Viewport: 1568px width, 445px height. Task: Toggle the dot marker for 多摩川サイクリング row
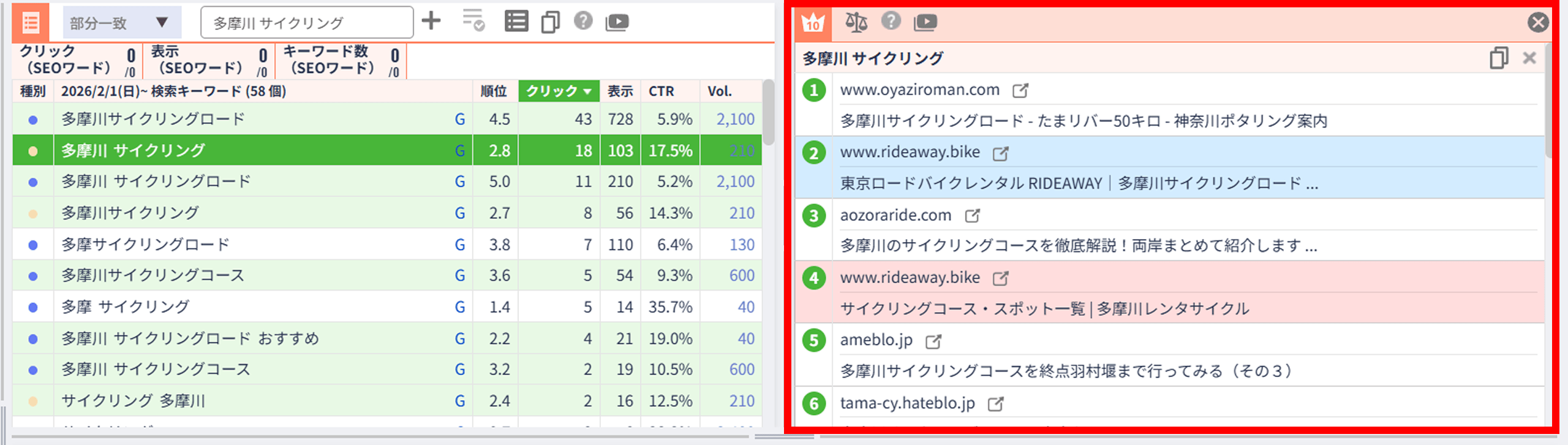click(33, 213)
